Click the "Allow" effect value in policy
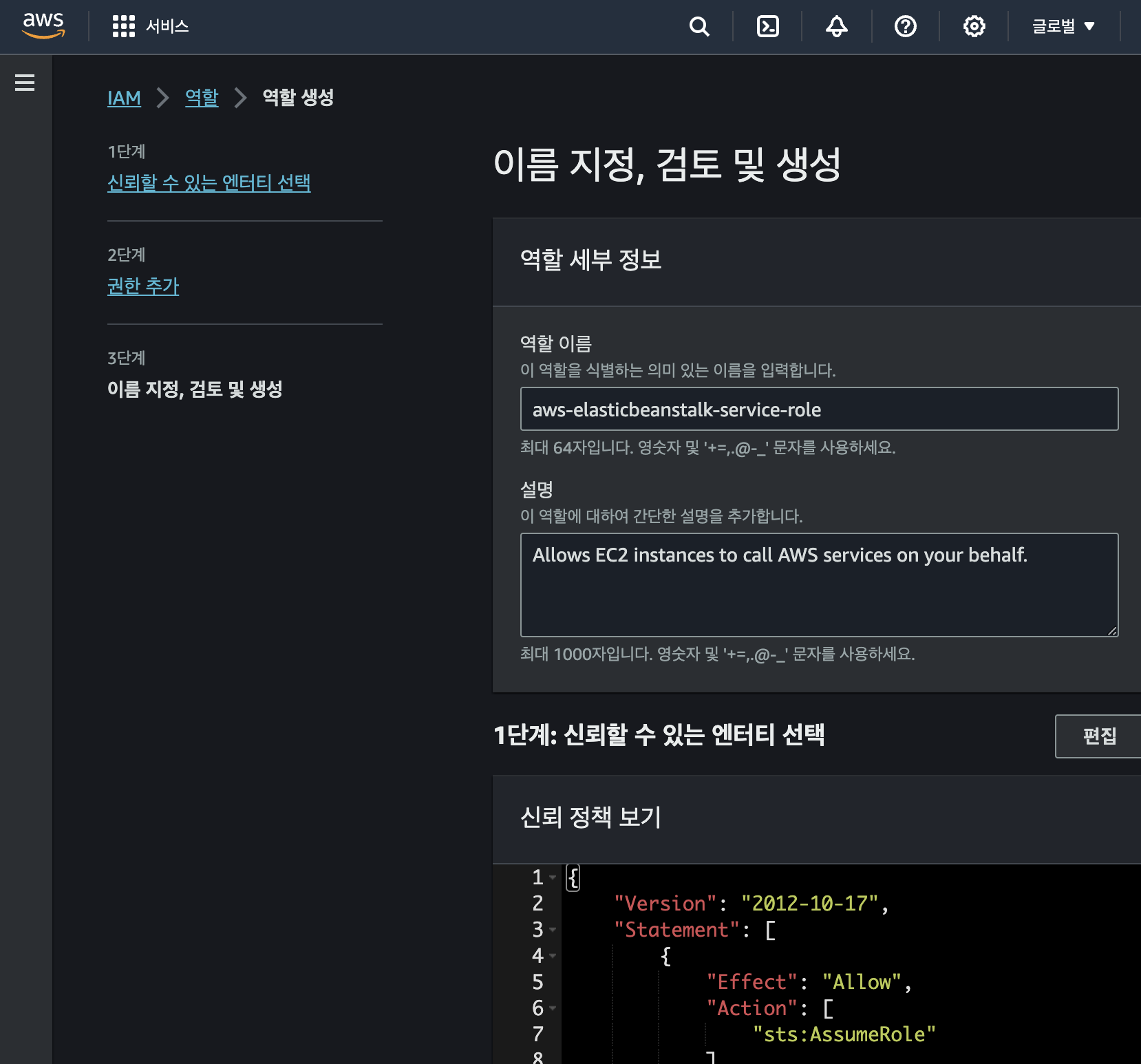The width and height of the screenshot is (1141, 1064). pyautogui.click(x=862, y=982)
